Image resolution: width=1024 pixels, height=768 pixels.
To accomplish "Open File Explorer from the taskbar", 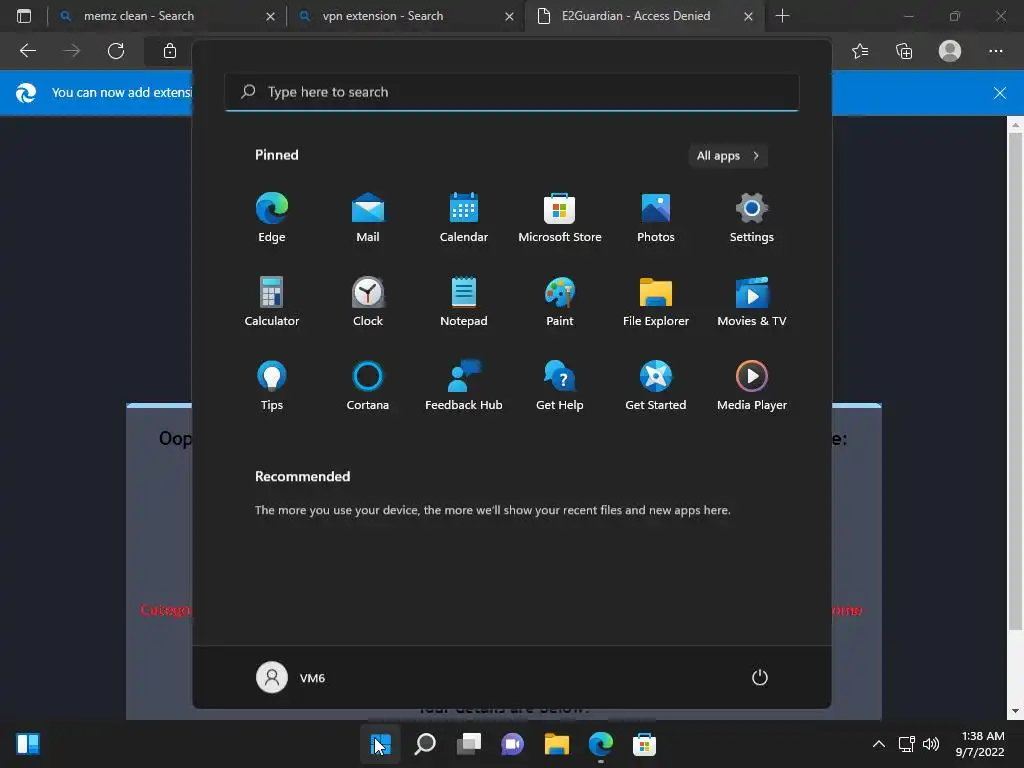I will (x=556, y=744).
